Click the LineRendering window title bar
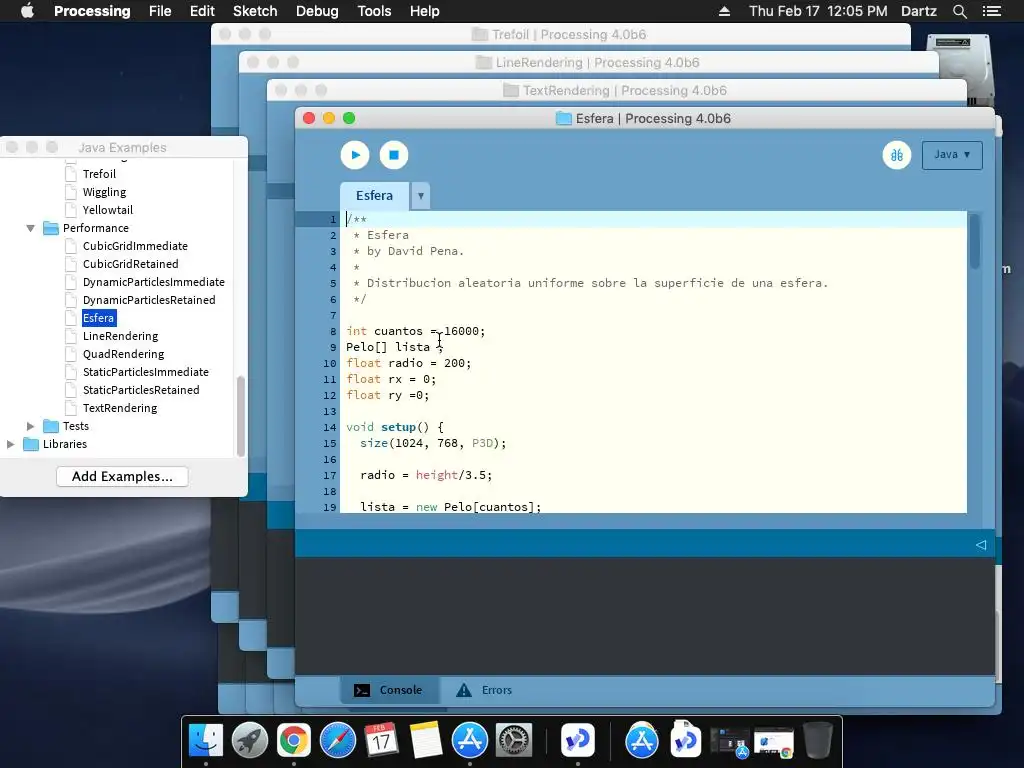 pos(588,63)
